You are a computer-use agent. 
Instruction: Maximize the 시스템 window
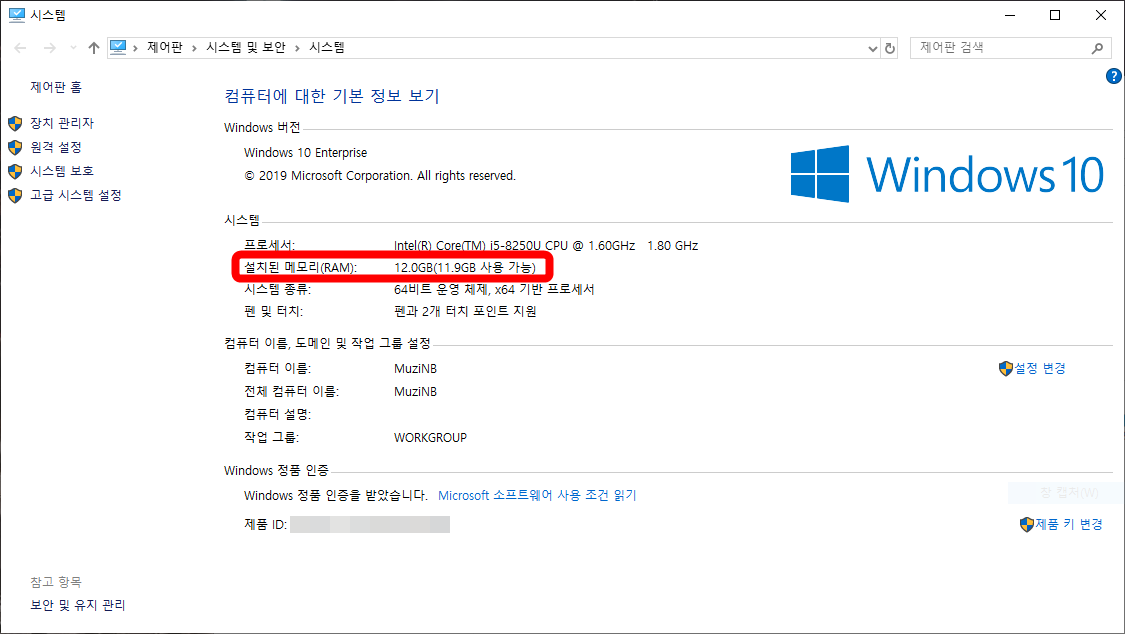point(1055,15)
